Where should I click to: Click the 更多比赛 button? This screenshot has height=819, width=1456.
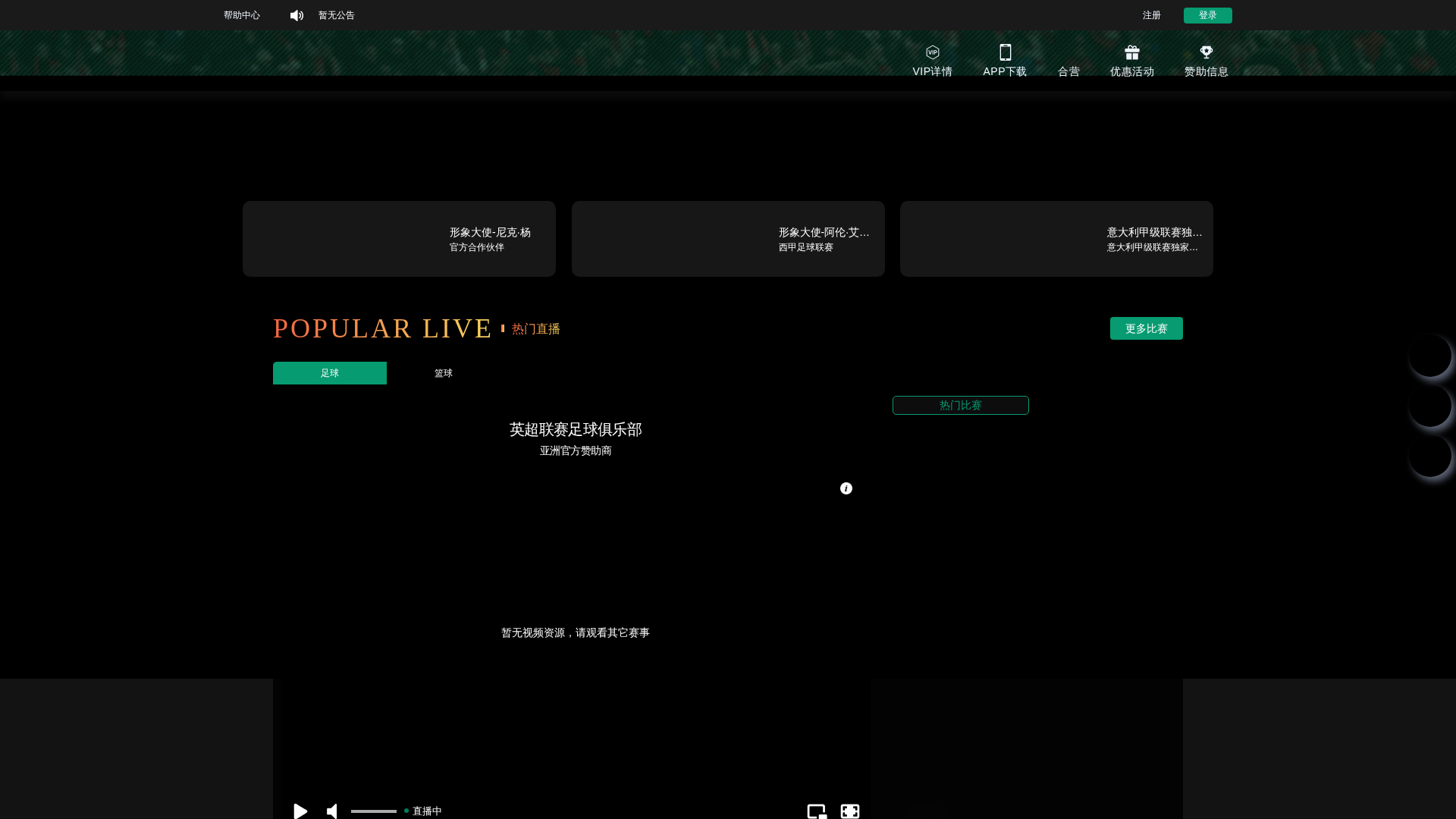1146,328
